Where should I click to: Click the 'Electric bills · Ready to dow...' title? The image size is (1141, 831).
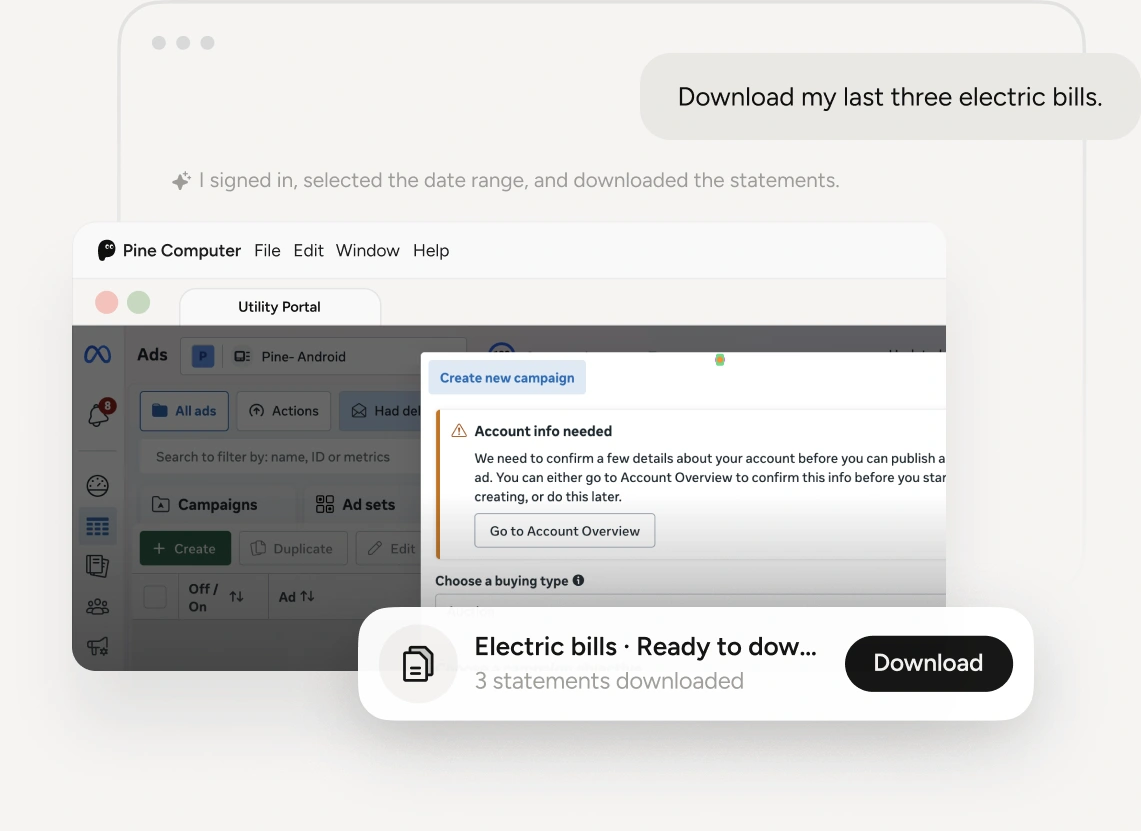(645, 646)
